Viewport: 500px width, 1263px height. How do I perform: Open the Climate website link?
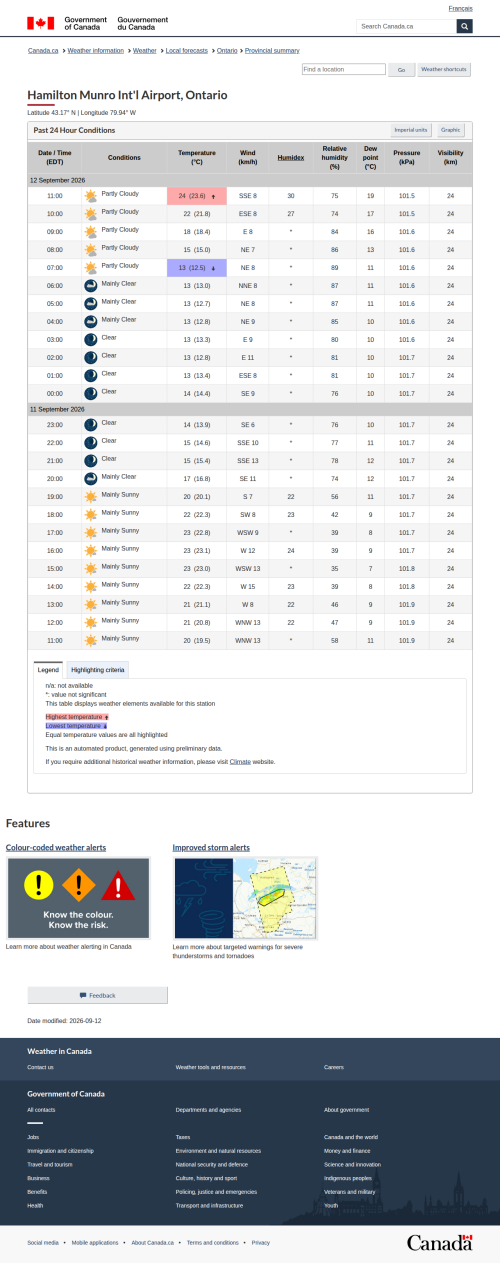pos(240,762)
